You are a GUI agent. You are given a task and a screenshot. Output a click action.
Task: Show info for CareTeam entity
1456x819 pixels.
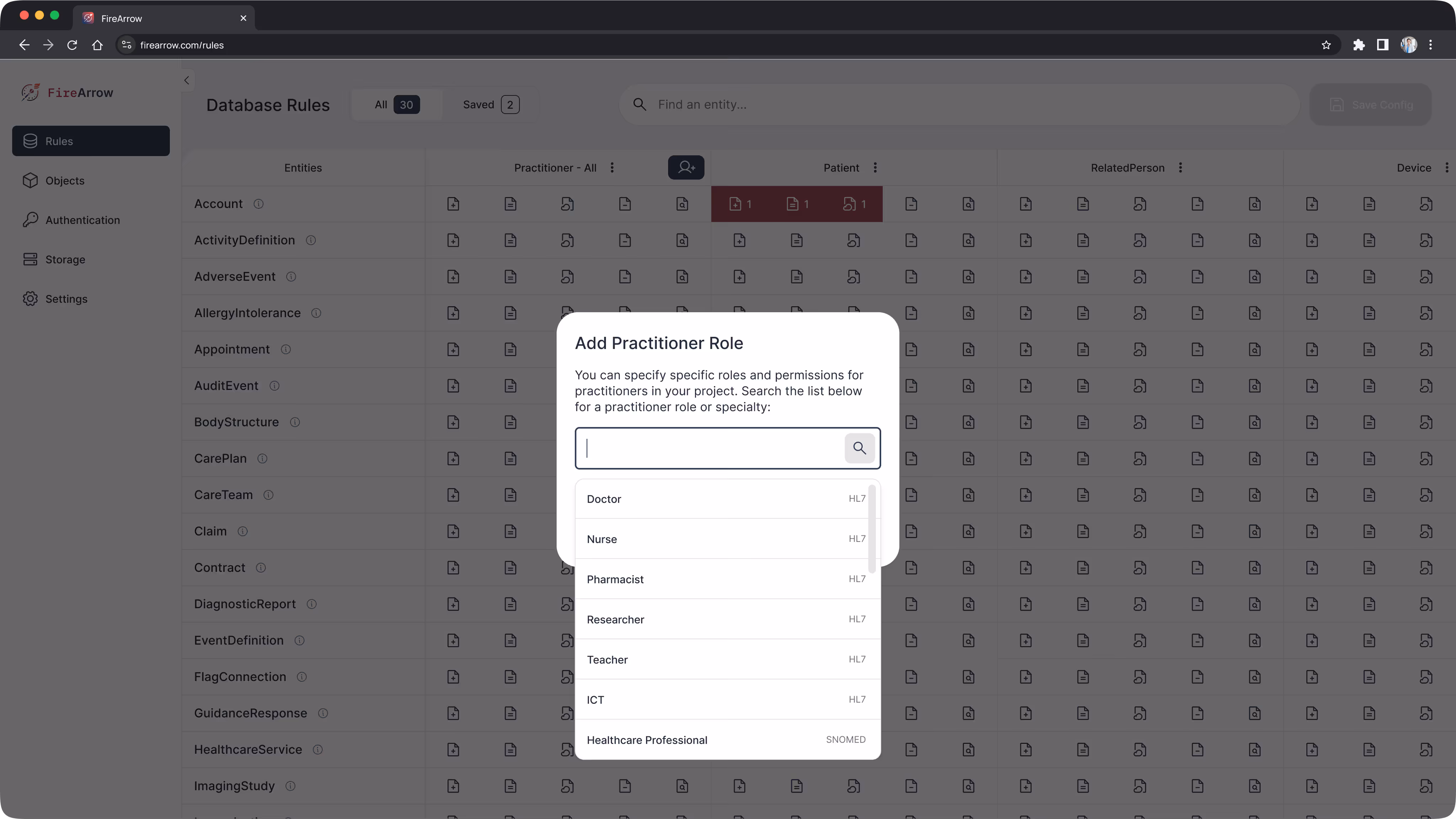click(x=268, y=495)
